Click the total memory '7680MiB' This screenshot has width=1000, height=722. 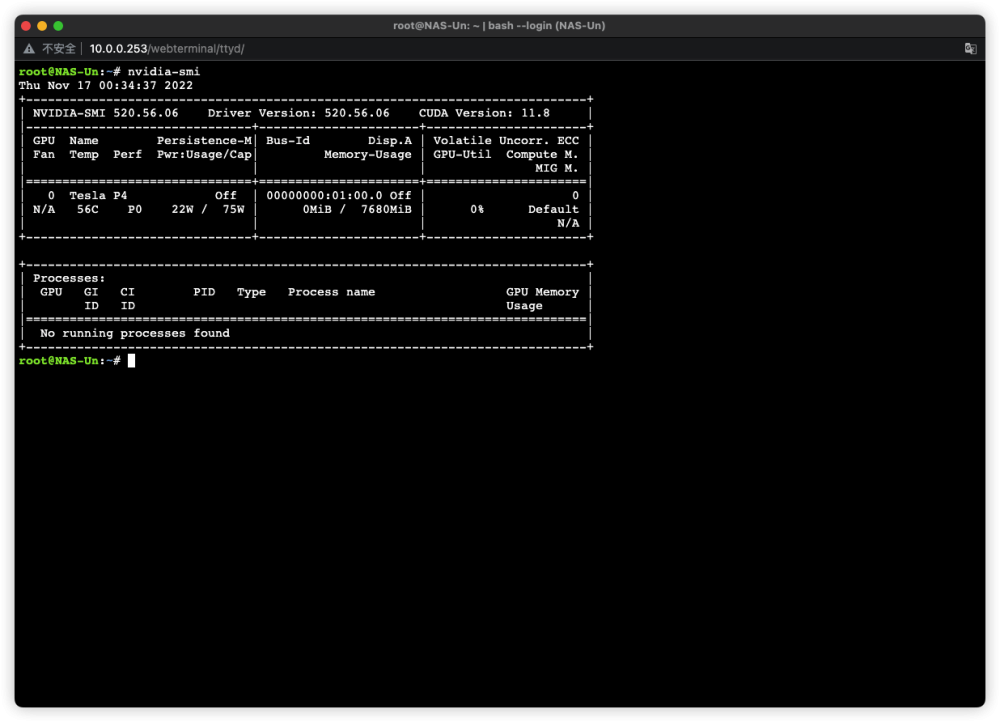(x=386, y=209)
